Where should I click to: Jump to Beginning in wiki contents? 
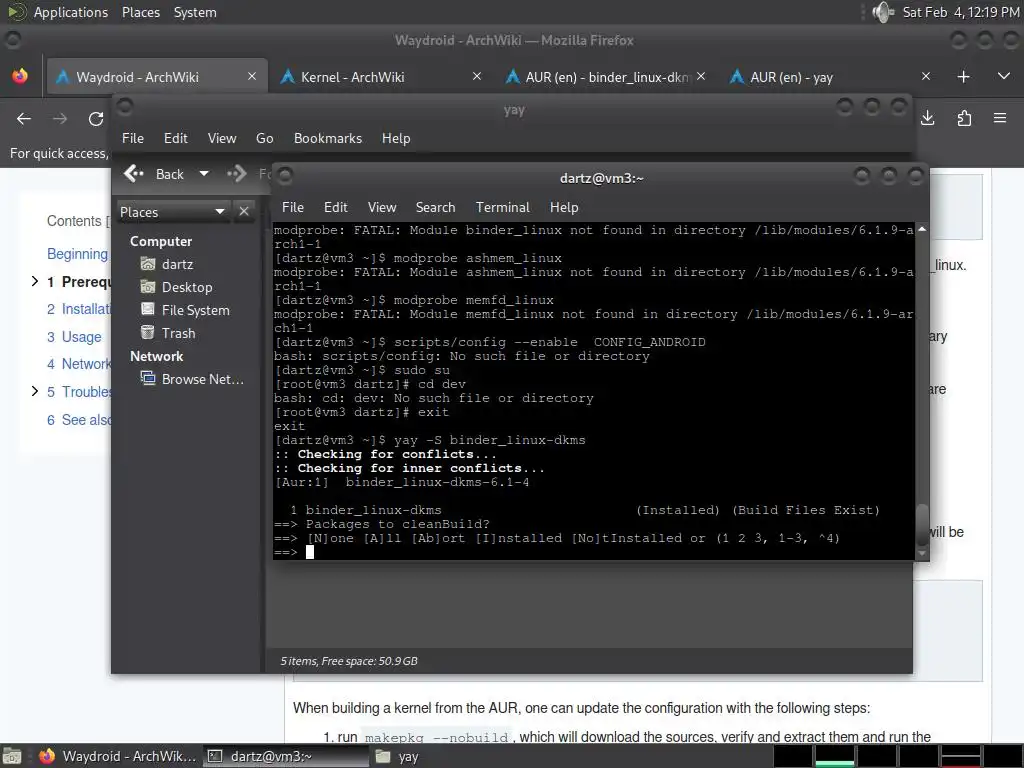(77, 254)
